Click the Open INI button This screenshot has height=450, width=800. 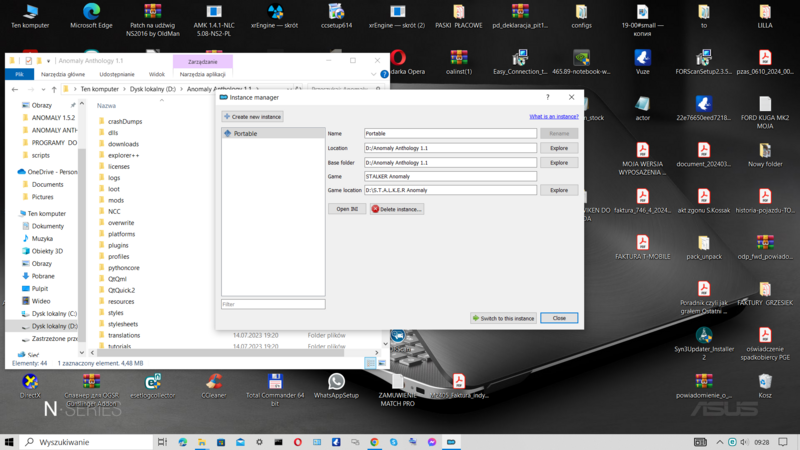point(346,209)
